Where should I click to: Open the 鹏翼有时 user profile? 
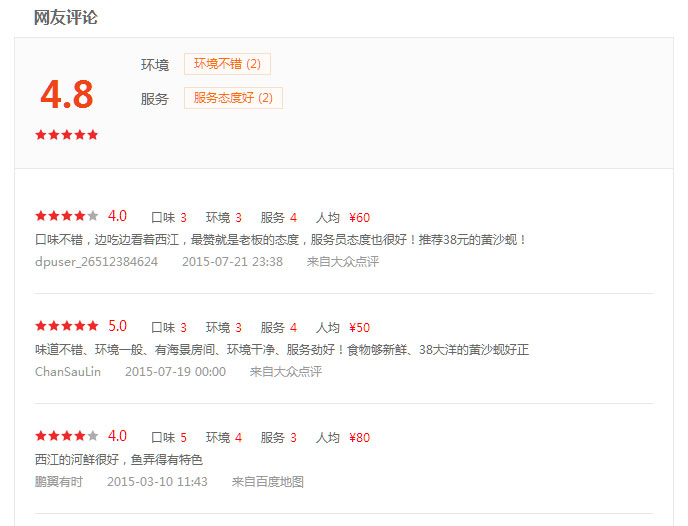point(59,482)
